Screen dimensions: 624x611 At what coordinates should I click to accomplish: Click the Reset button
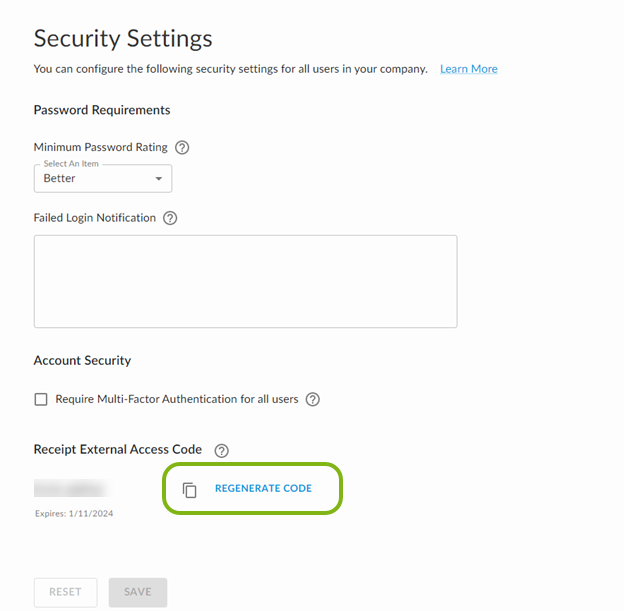point(65,592)
